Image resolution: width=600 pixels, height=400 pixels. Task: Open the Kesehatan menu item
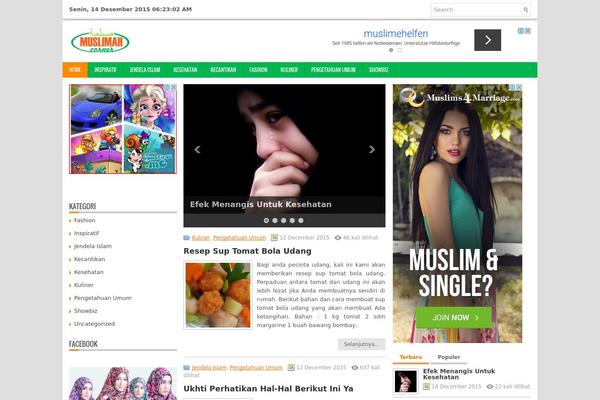185,70
